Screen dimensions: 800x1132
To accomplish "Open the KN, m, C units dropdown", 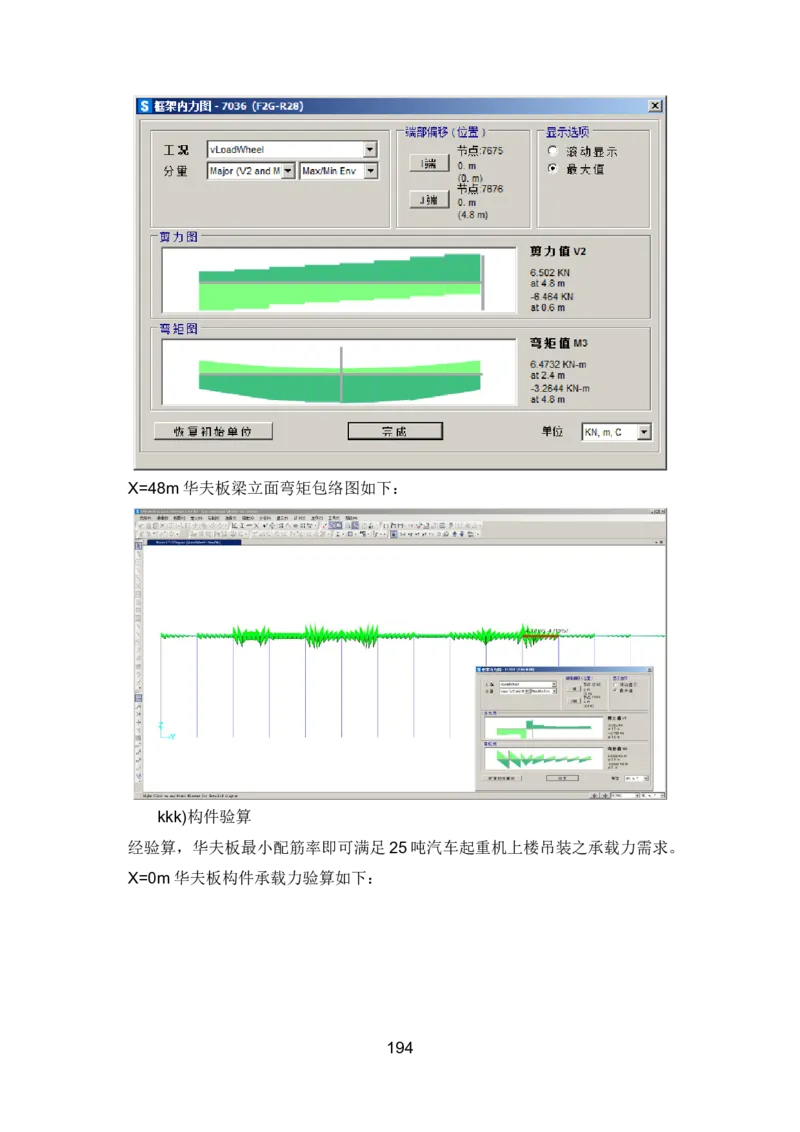I will coord(643,432).
